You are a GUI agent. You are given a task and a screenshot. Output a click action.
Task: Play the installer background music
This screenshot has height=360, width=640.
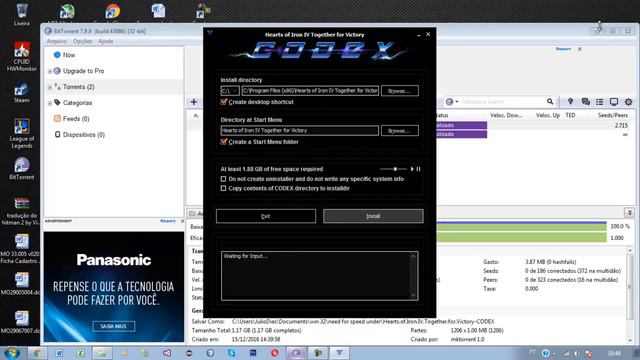[412, 169]
